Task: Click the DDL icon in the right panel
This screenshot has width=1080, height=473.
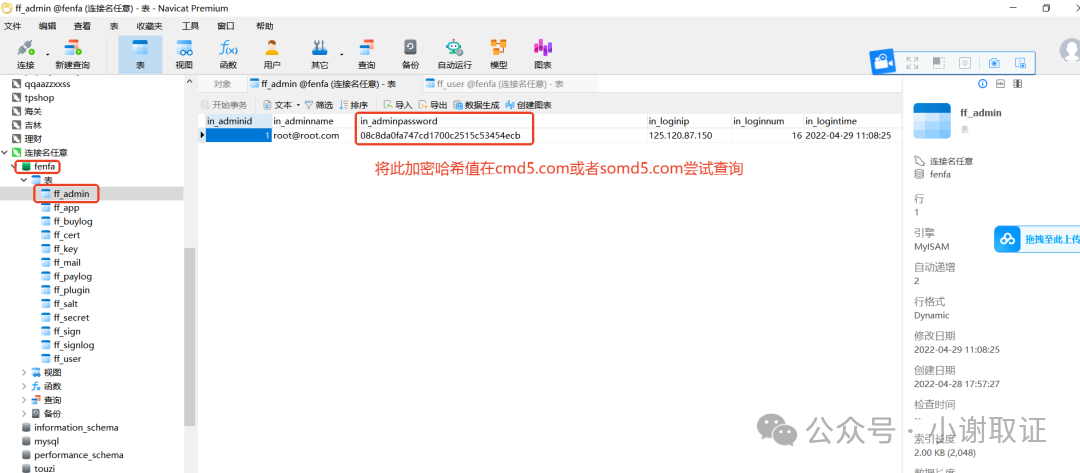Action: (x=1000, y=83)
